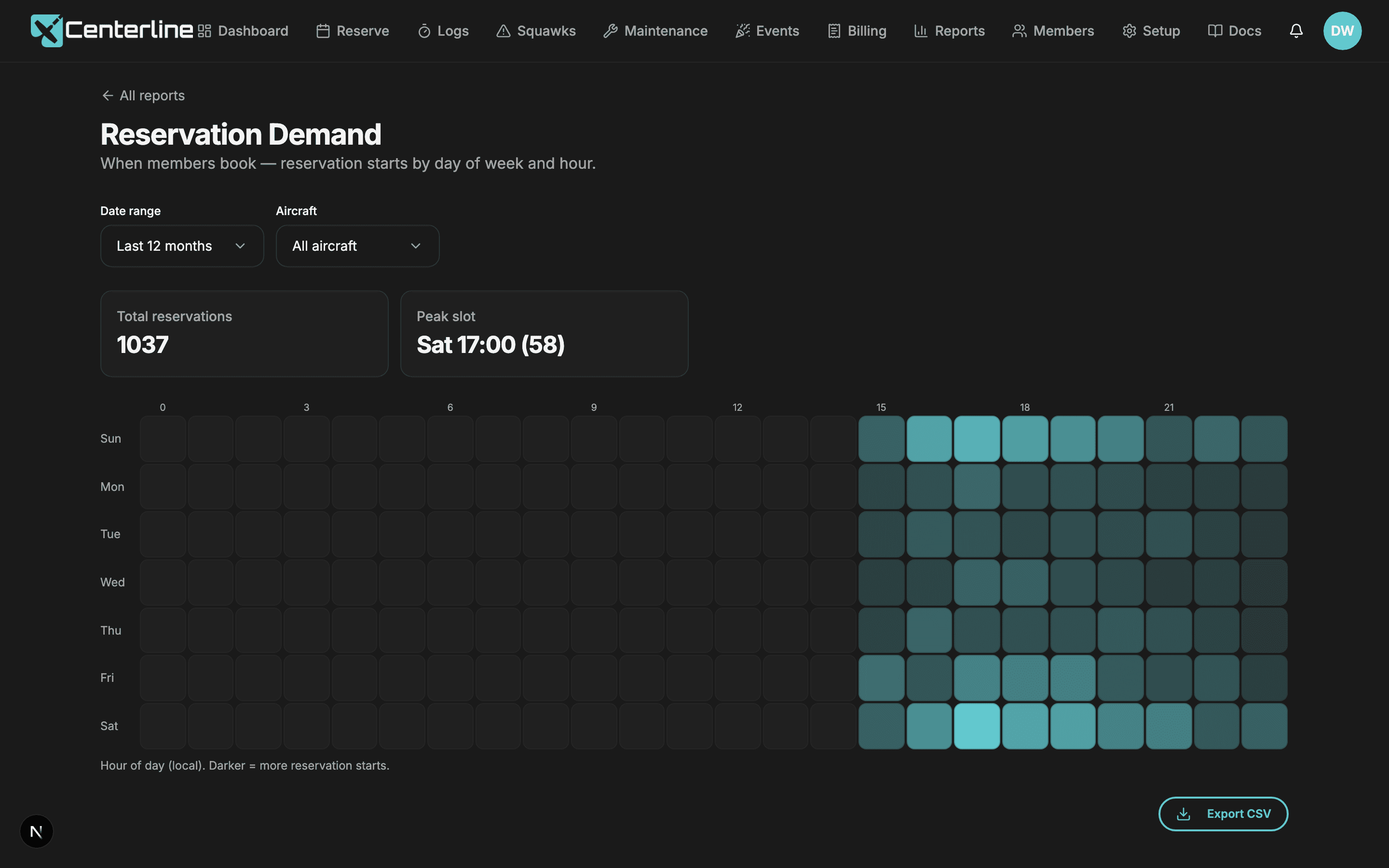Go to Setup nav label

click(1161, 31)
